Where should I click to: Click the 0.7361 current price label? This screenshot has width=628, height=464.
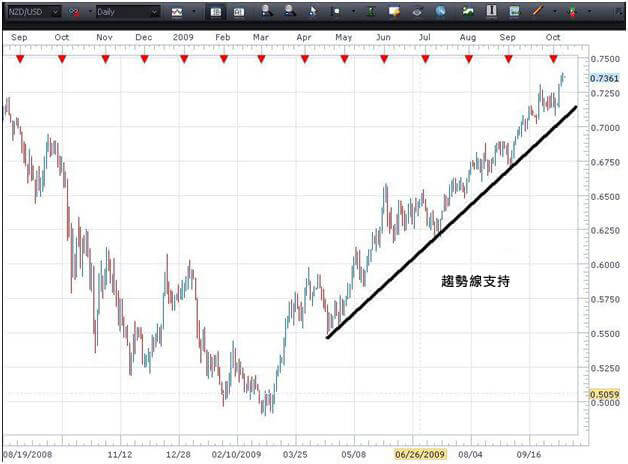pyautogui.click(x=604, y=78)
